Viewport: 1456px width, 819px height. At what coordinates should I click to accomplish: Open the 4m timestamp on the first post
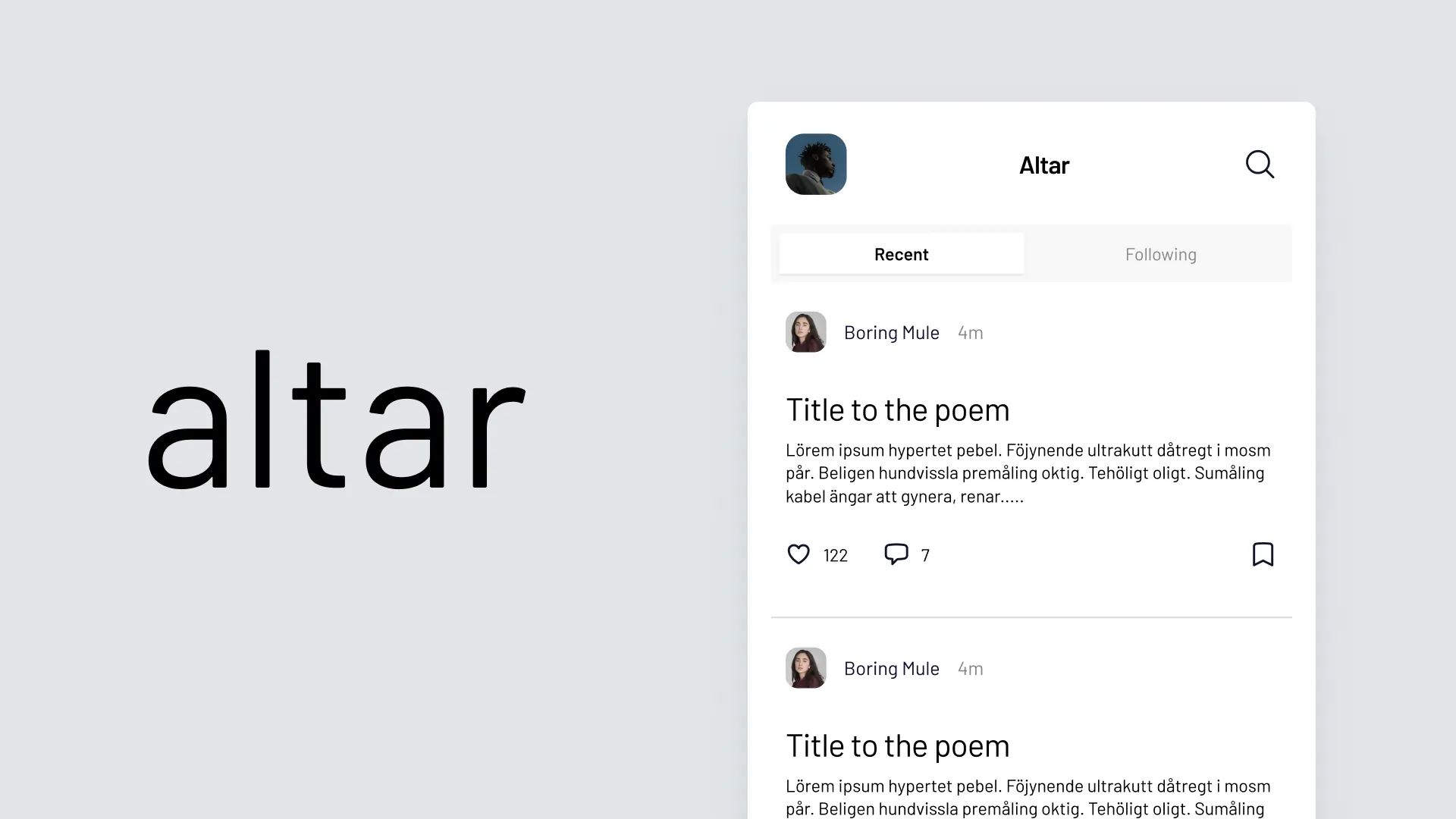click(x=970, y=332)
